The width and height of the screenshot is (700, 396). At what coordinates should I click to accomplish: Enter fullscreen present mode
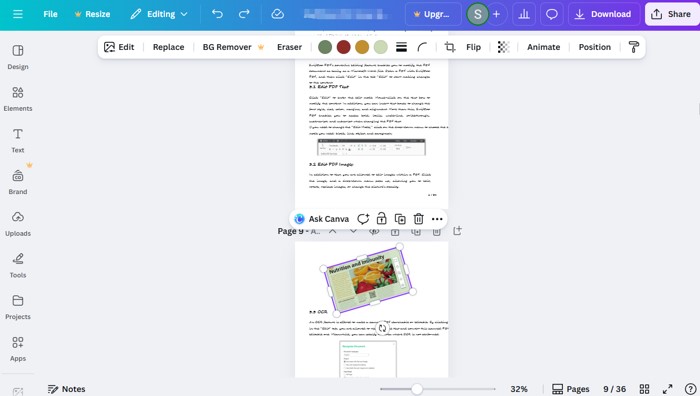coord(667,389)
